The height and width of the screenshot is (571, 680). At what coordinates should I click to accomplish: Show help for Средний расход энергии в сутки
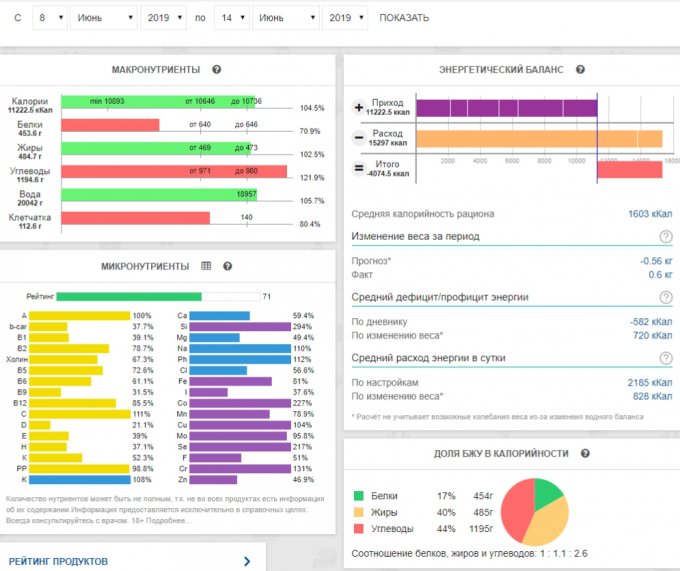(x=665, y=358)
